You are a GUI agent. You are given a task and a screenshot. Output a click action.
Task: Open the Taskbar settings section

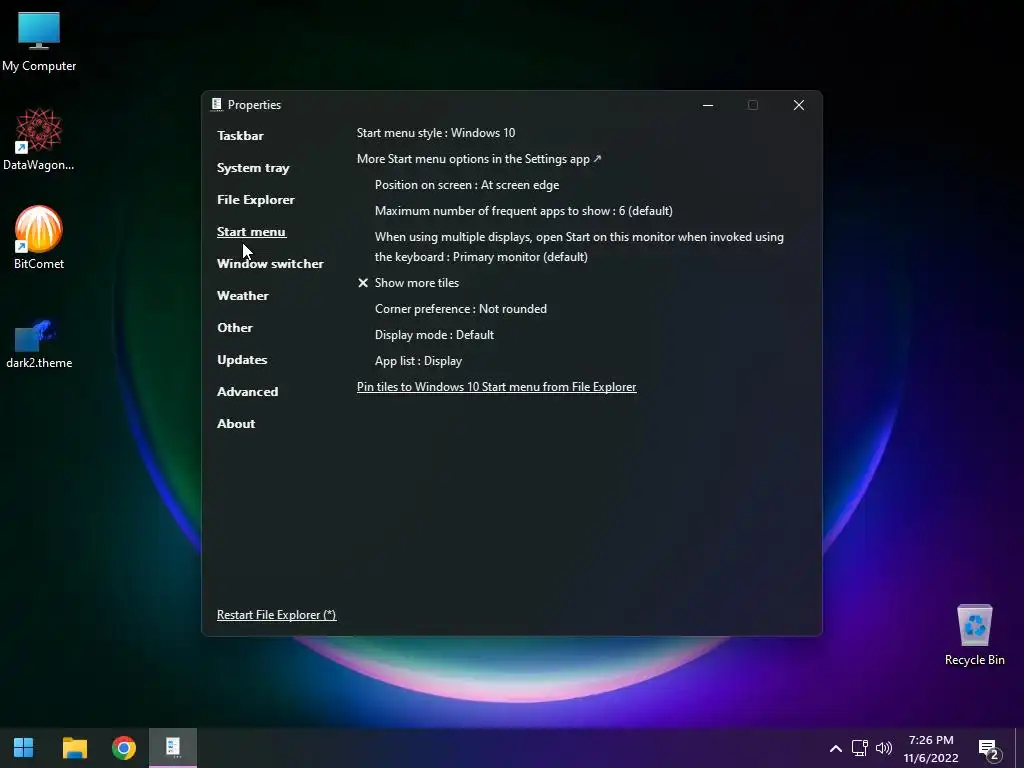(x=240, y=136)
